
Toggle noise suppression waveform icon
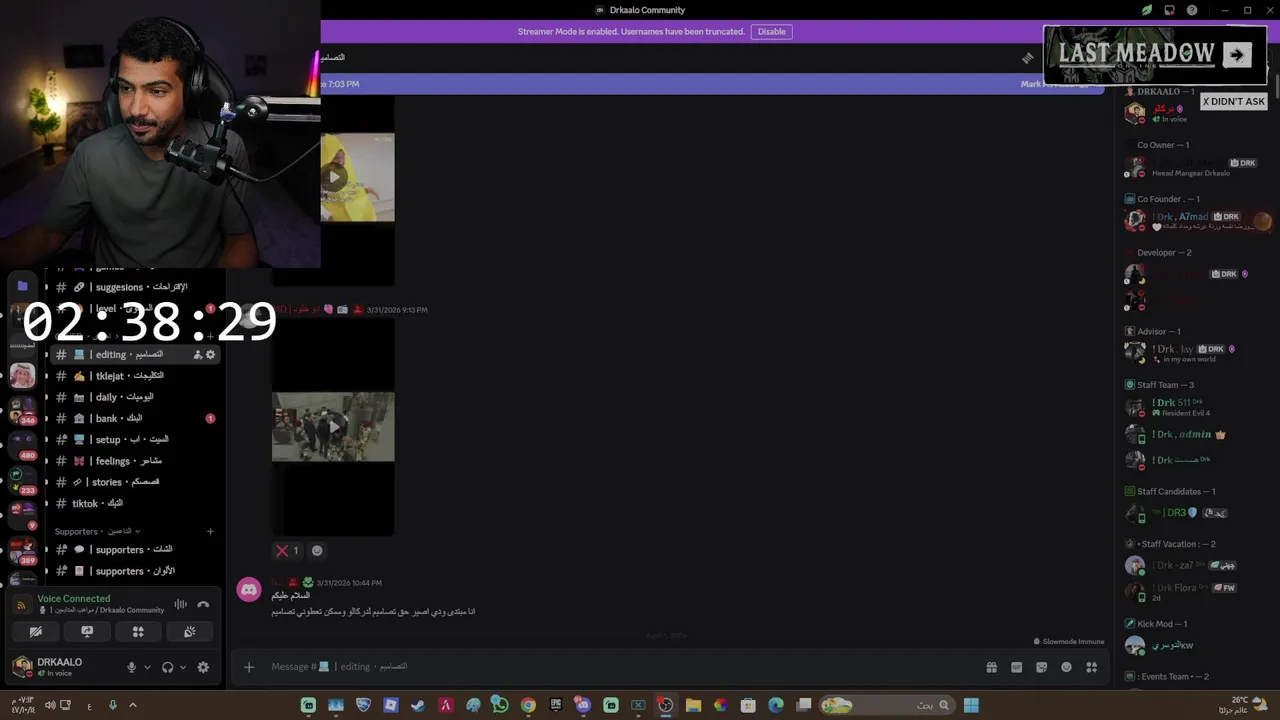coord(180,604)
